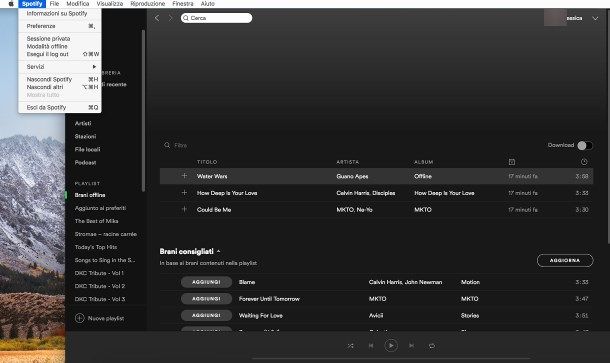Open Aggiunto ai preferiti playlist

[x=100, y=208]
